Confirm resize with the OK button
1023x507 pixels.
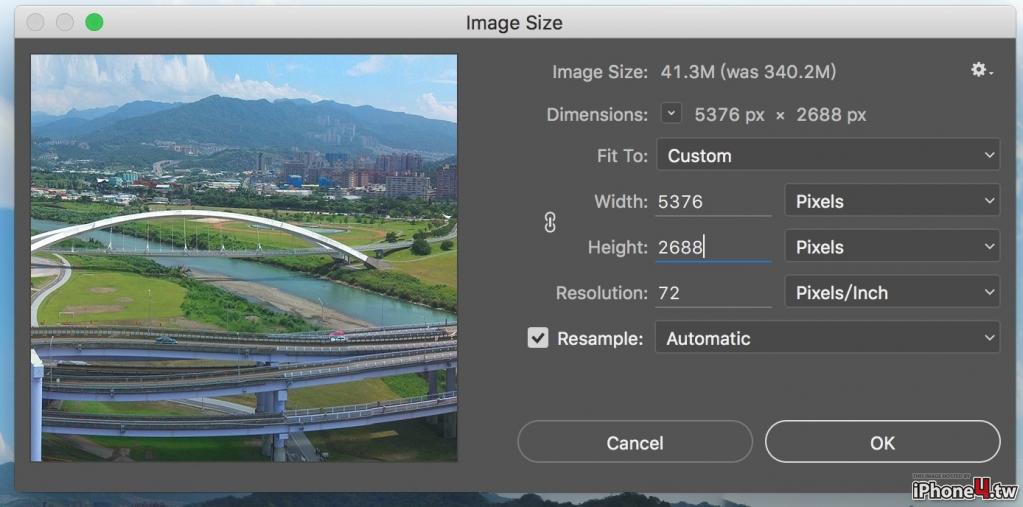click(882, 442)
